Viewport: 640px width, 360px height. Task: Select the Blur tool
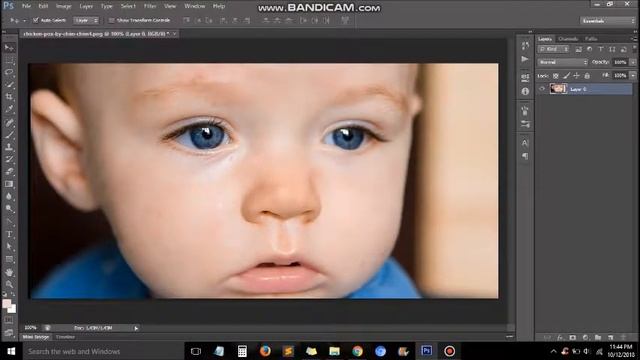click(9, 196)
